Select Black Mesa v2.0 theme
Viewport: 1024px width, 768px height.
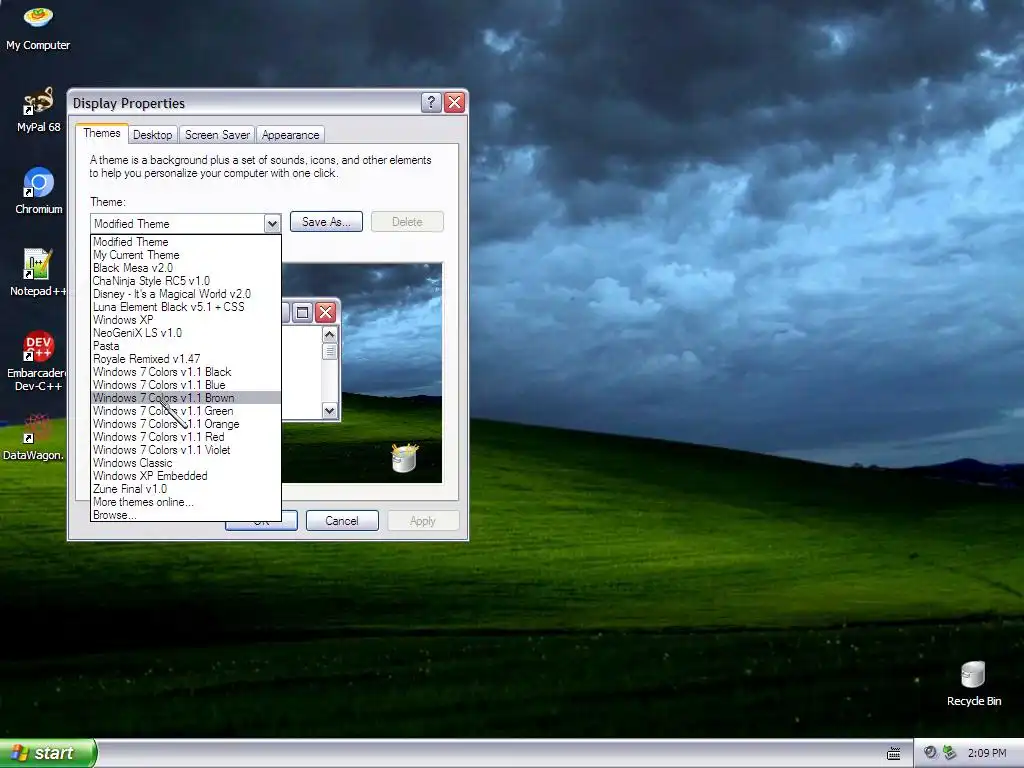[x=185, y=268]
